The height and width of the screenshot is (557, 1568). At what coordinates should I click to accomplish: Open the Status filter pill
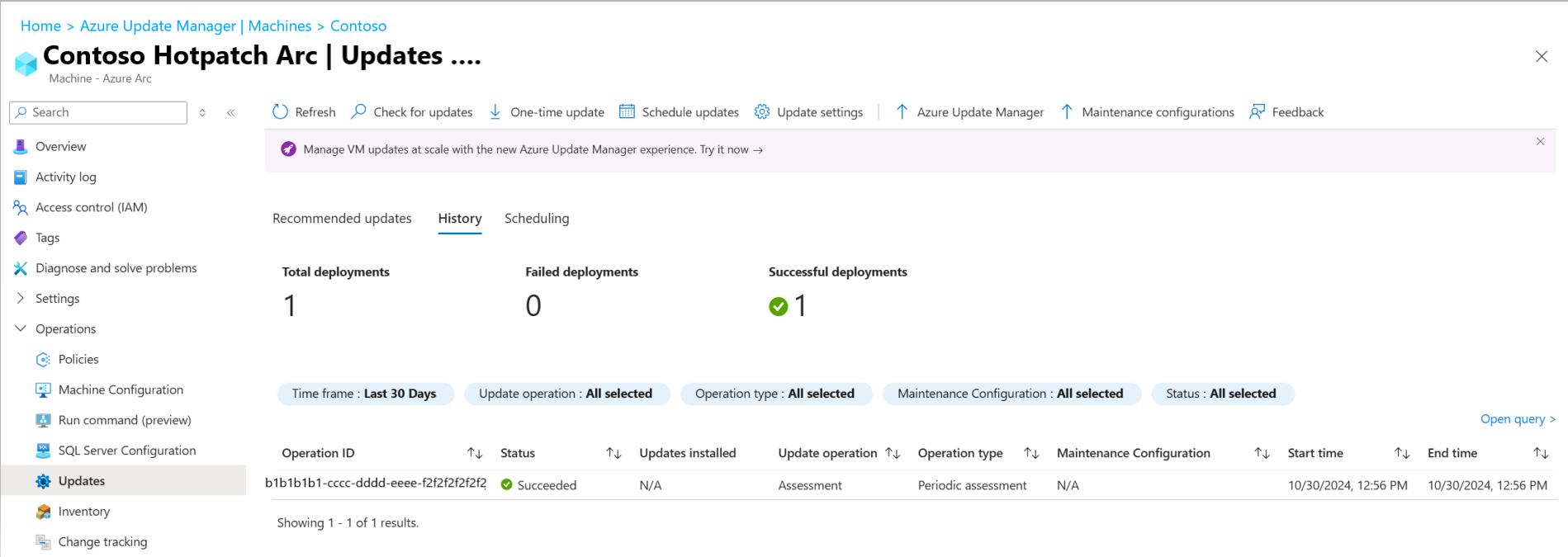coord(1221,394)
